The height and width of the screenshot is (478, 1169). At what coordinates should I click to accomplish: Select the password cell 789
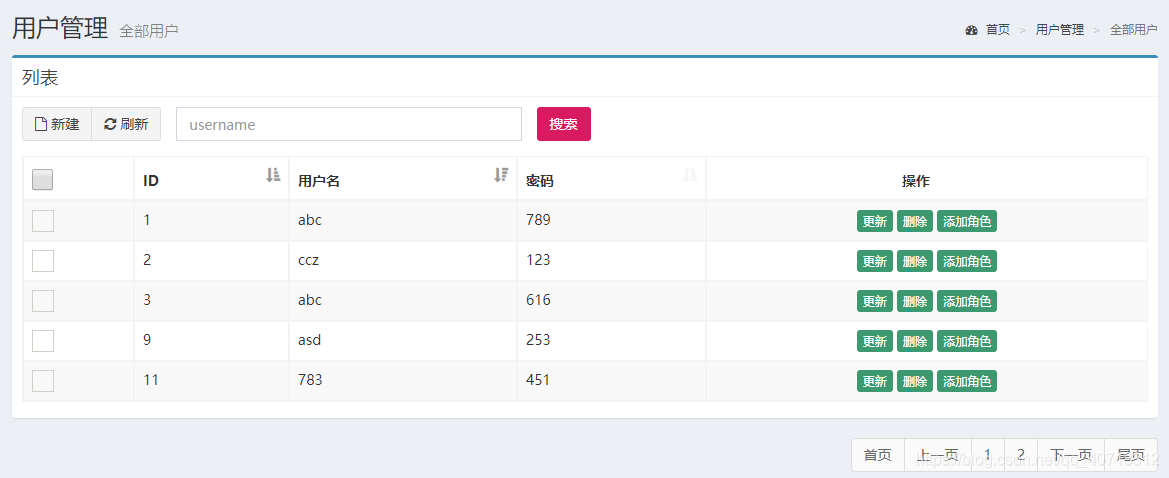tap(611, 221)
